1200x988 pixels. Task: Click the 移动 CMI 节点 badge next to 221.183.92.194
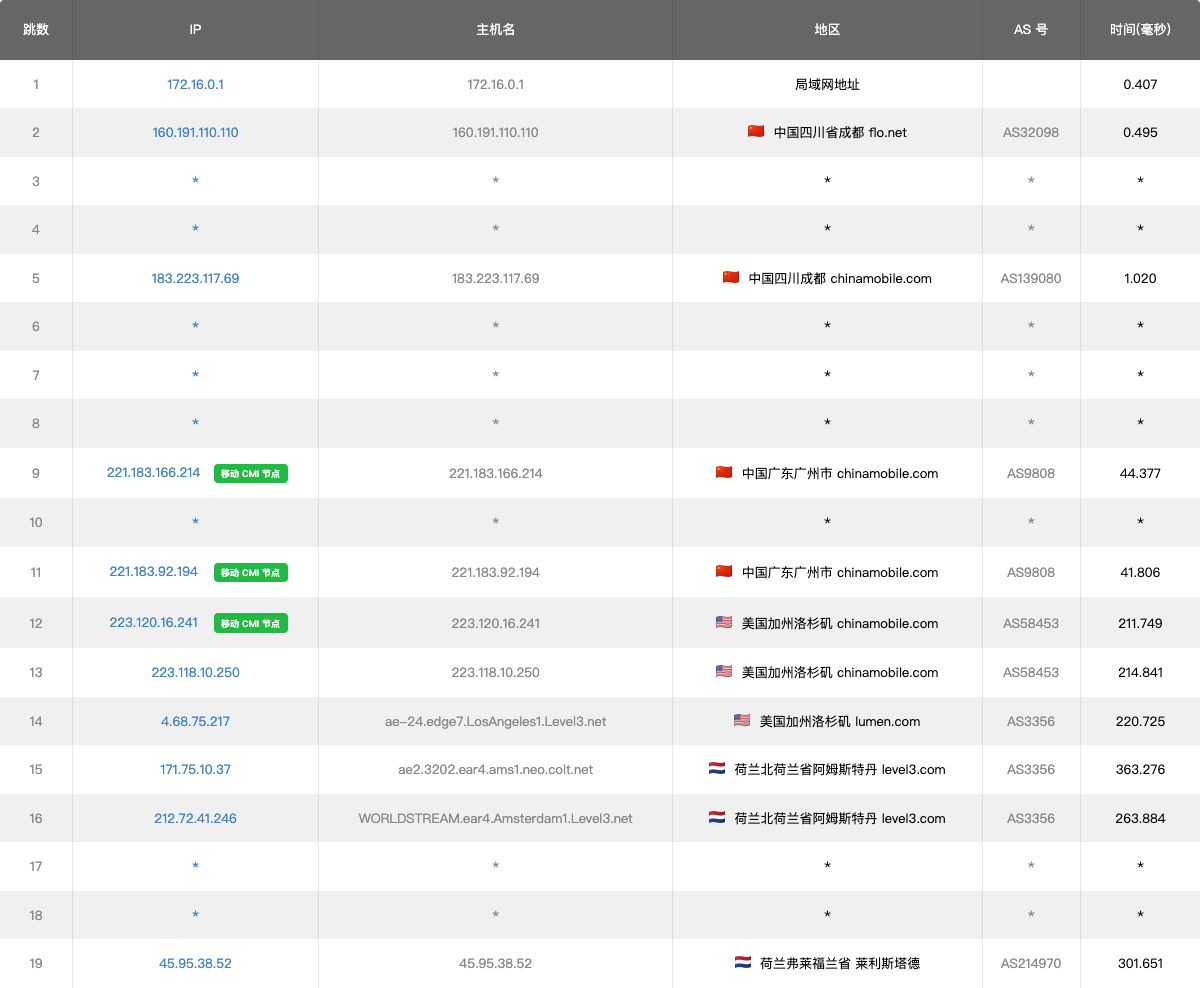coord(251,573)
